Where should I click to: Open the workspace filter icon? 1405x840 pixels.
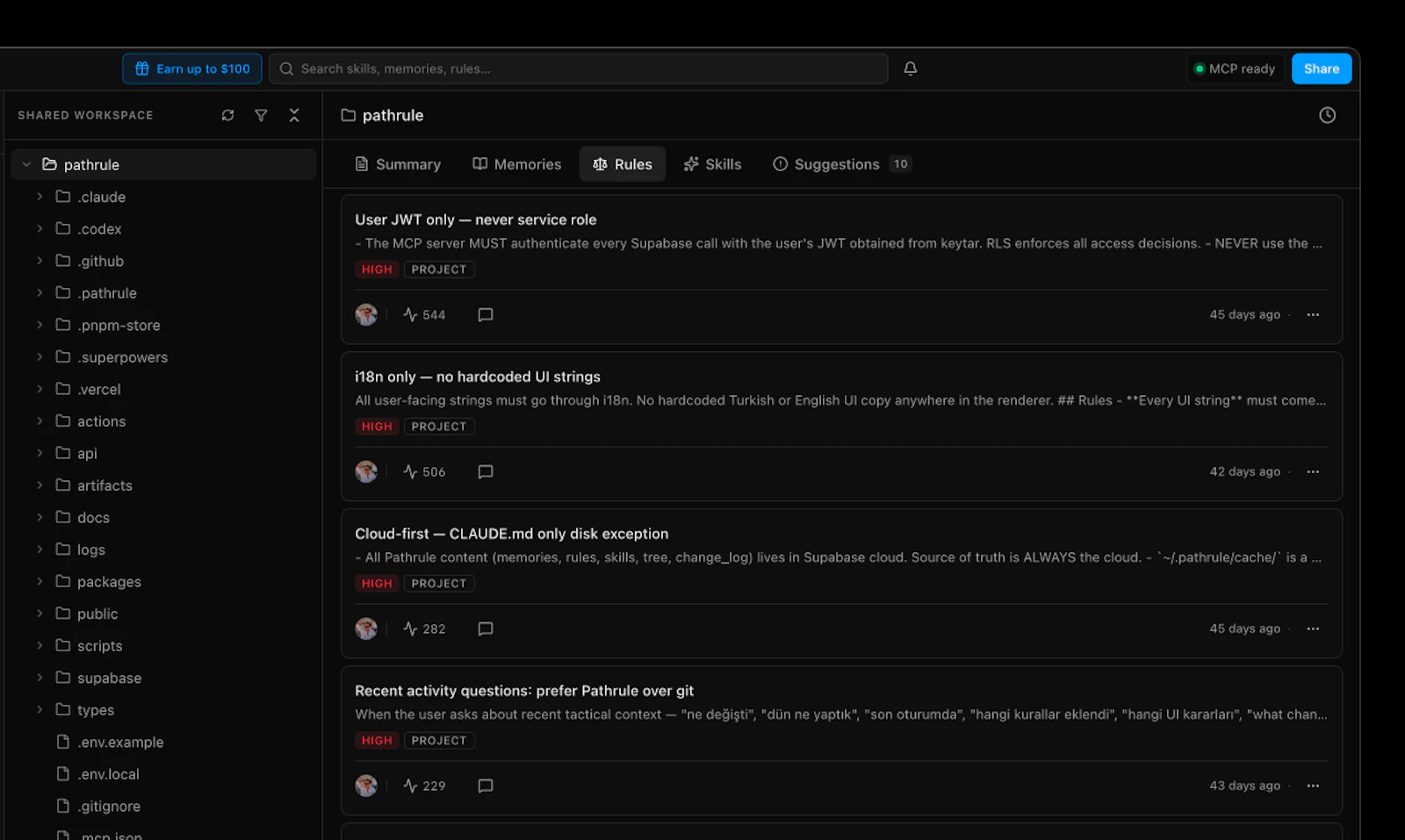tap(261, 115)
